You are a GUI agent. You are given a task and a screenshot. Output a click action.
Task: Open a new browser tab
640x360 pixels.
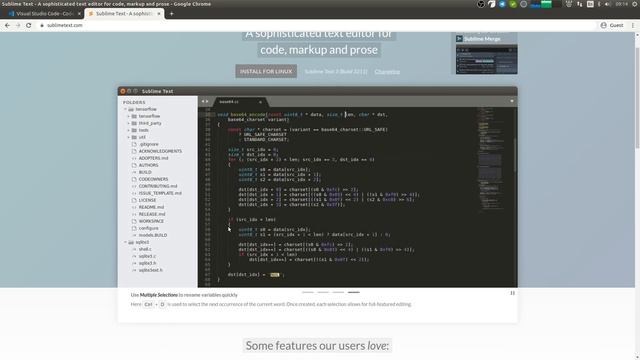(171, 13)
